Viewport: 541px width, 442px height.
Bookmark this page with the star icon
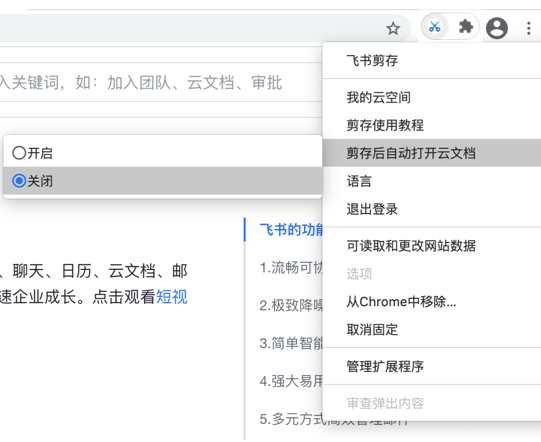[x=393, y=28]
